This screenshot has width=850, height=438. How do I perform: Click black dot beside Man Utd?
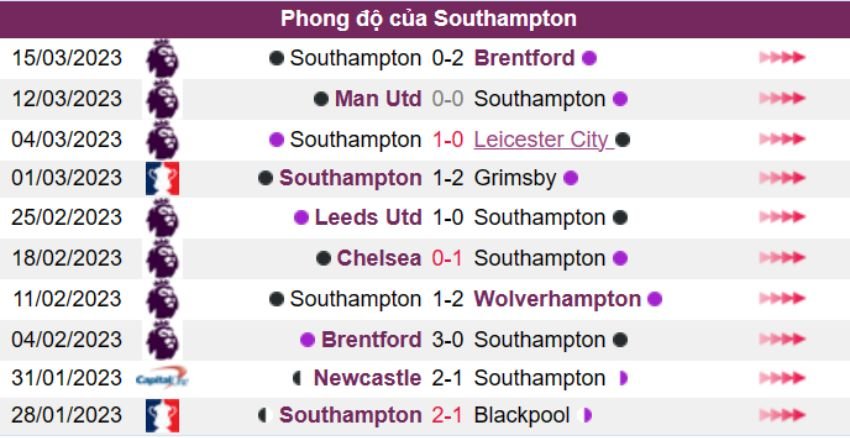coord(321,99)
